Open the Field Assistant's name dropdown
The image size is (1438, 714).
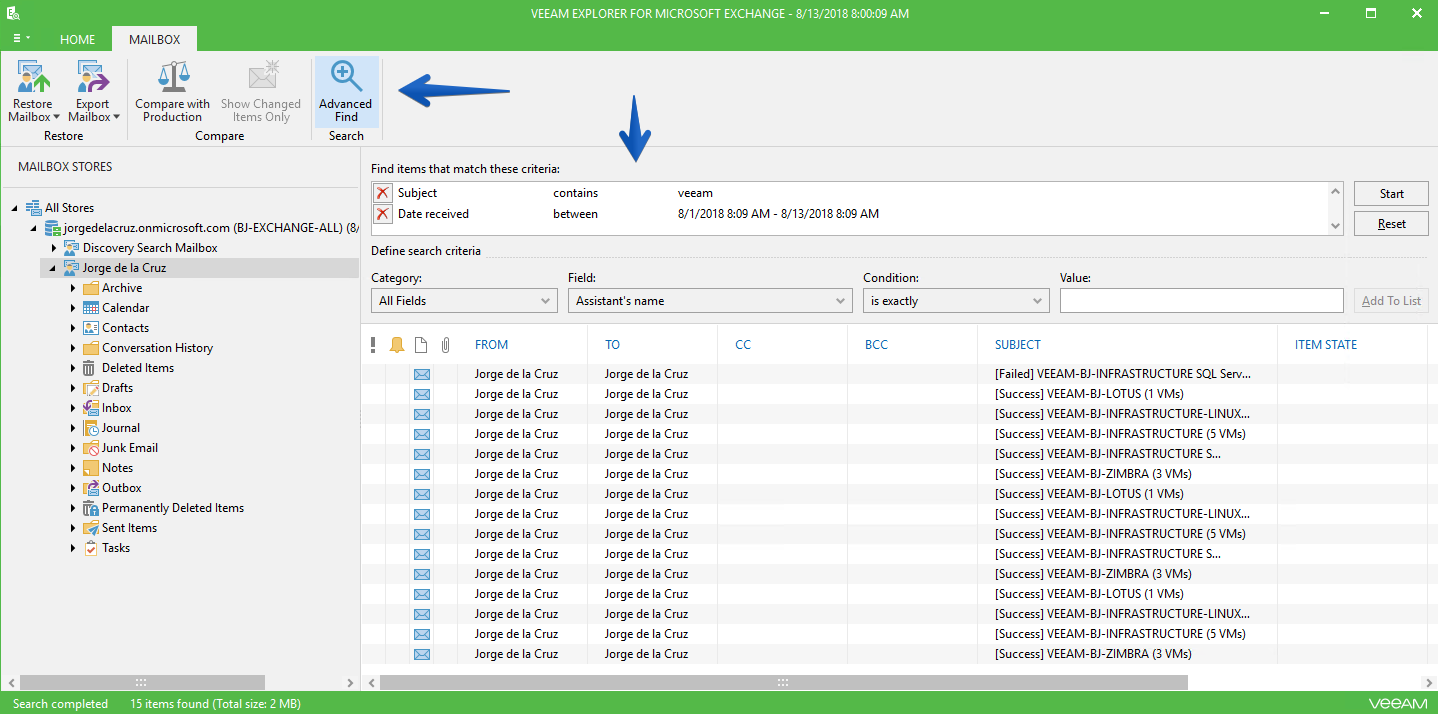coord(710,301)
